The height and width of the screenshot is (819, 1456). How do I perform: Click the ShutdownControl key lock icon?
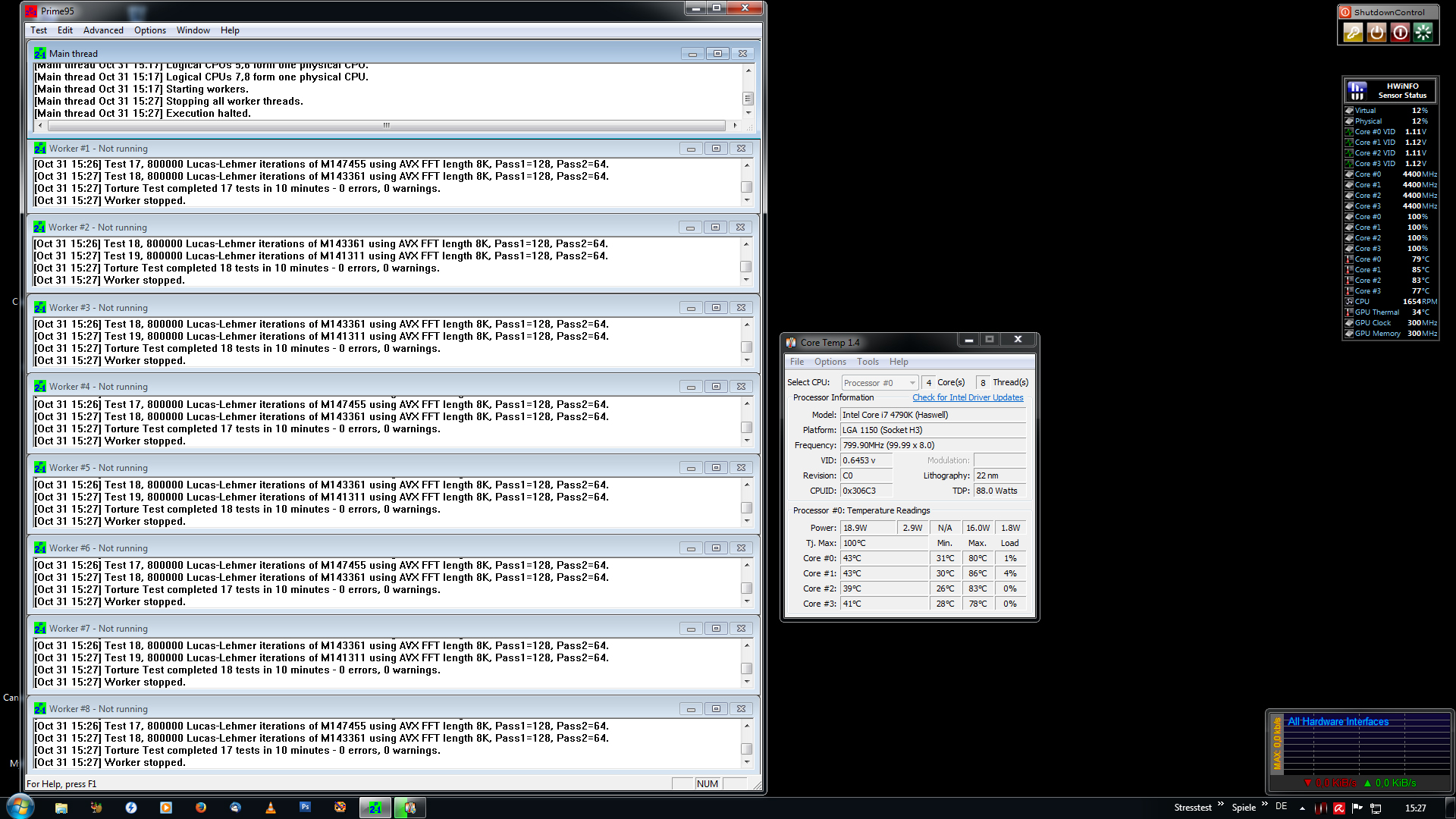pos(1353,33)
